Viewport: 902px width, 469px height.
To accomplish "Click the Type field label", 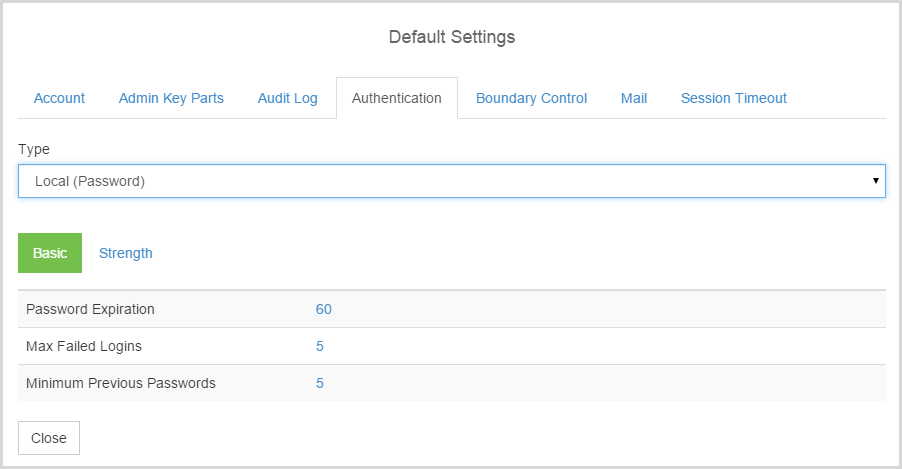I will 34,150.
